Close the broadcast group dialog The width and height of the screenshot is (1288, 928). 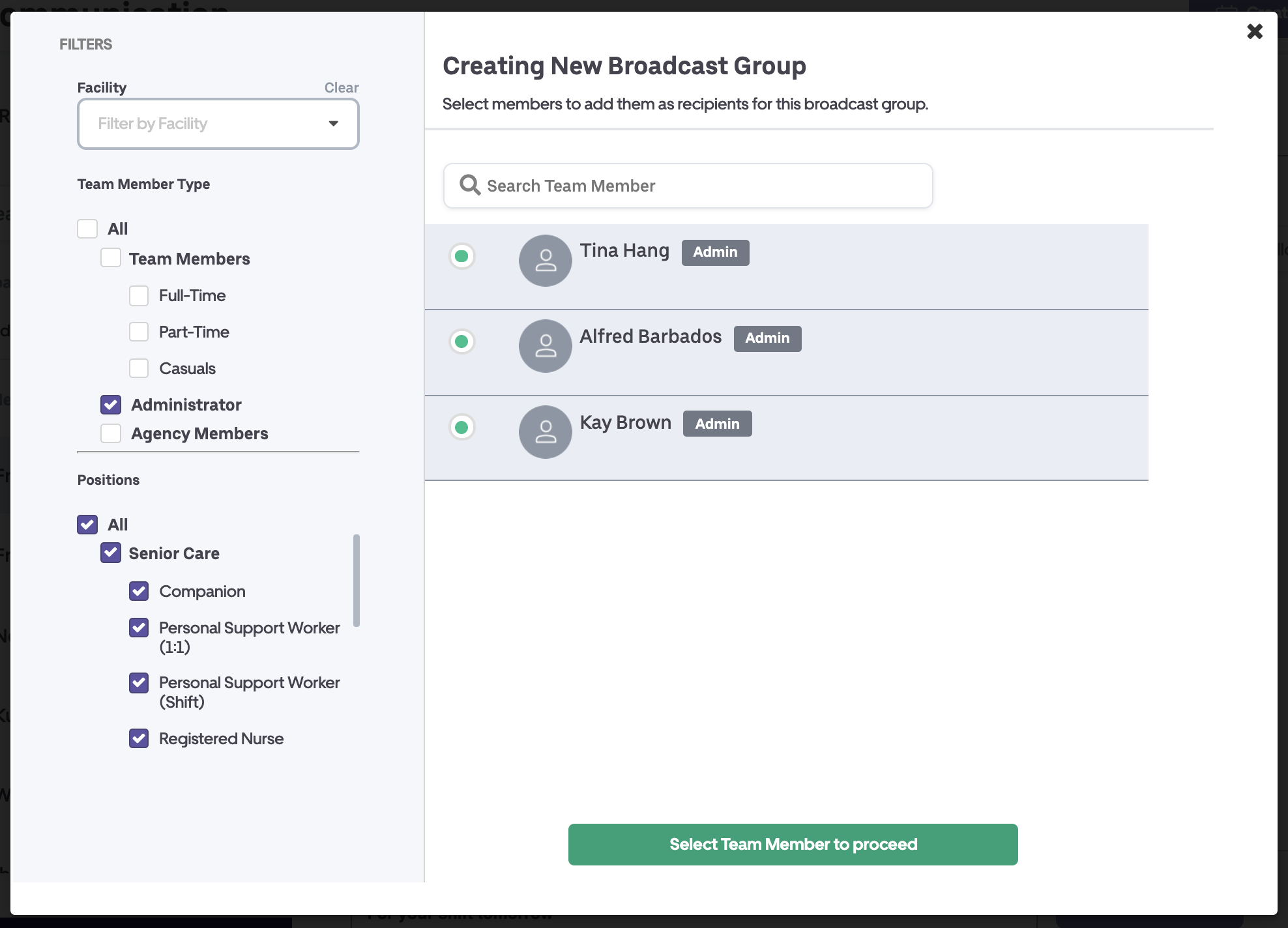(1254, 31)
